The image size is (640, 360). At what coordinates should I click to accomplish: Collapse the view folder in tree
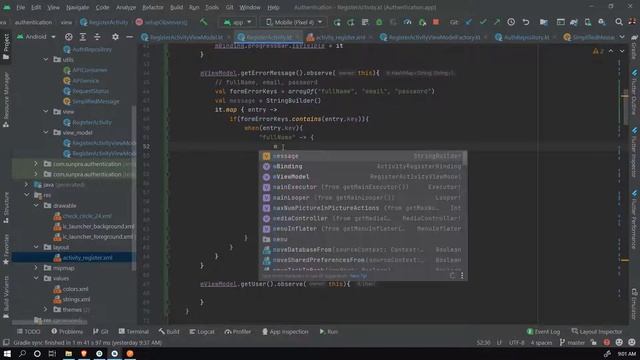46,111
